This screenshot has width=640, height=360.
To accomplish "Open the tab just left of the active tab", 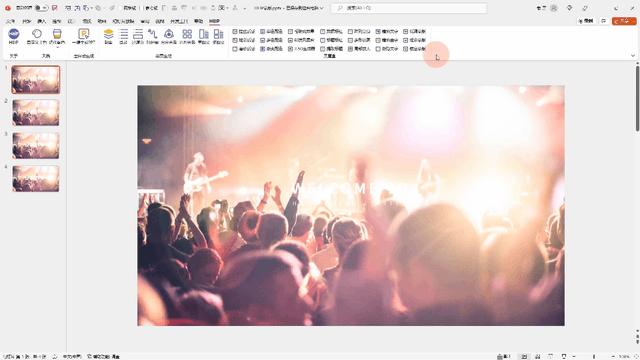I will [198, 21].
